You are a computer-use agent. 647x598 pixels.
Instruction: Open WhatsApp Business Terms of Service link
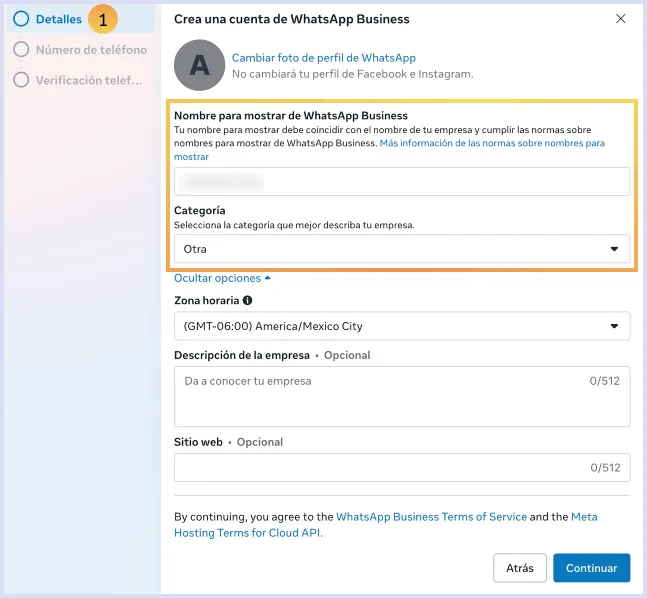click(x=431, y=517)
